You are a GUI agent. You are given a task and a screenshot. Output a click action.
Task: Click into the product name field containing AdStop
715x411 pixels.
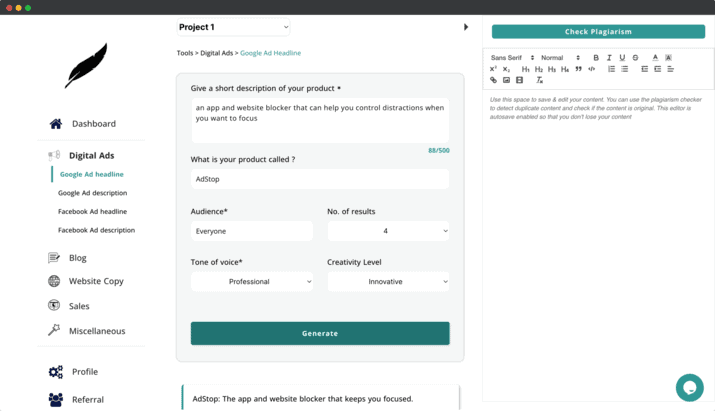320,179
